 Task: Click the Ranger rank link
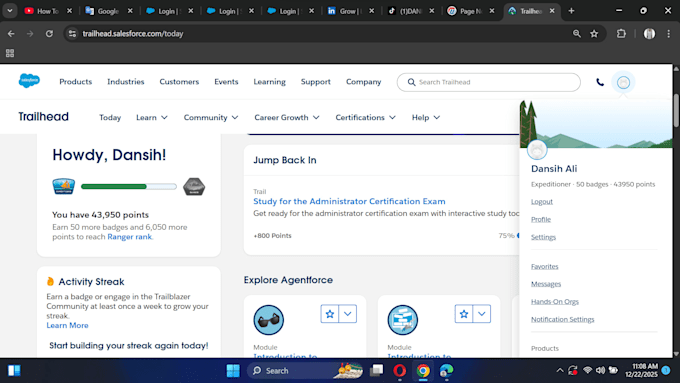point(130,237)
